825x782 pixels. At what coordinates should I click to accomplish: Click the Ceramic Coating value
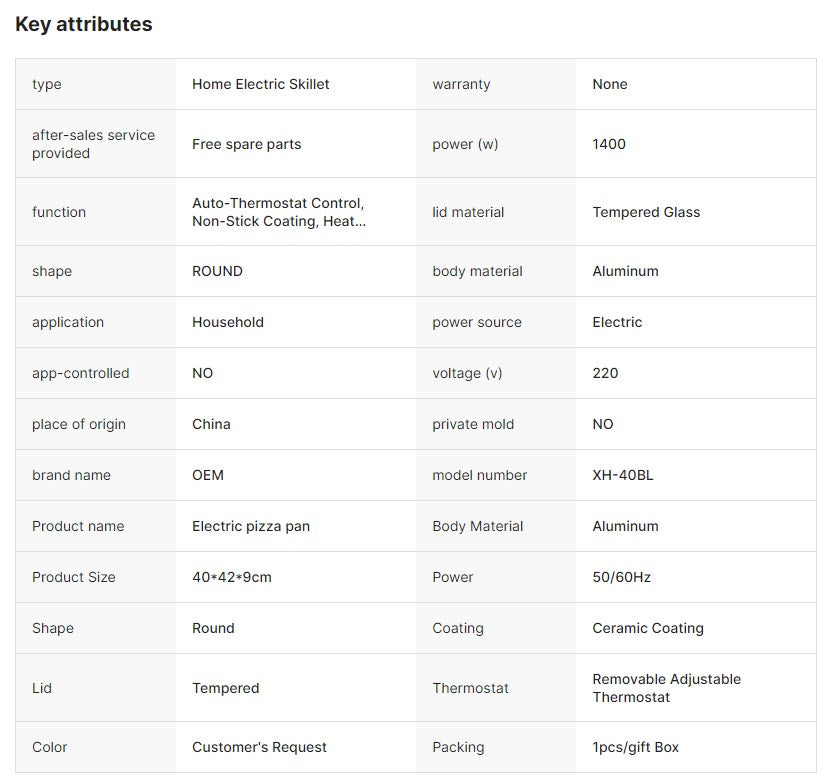click(x=648, y=628)
